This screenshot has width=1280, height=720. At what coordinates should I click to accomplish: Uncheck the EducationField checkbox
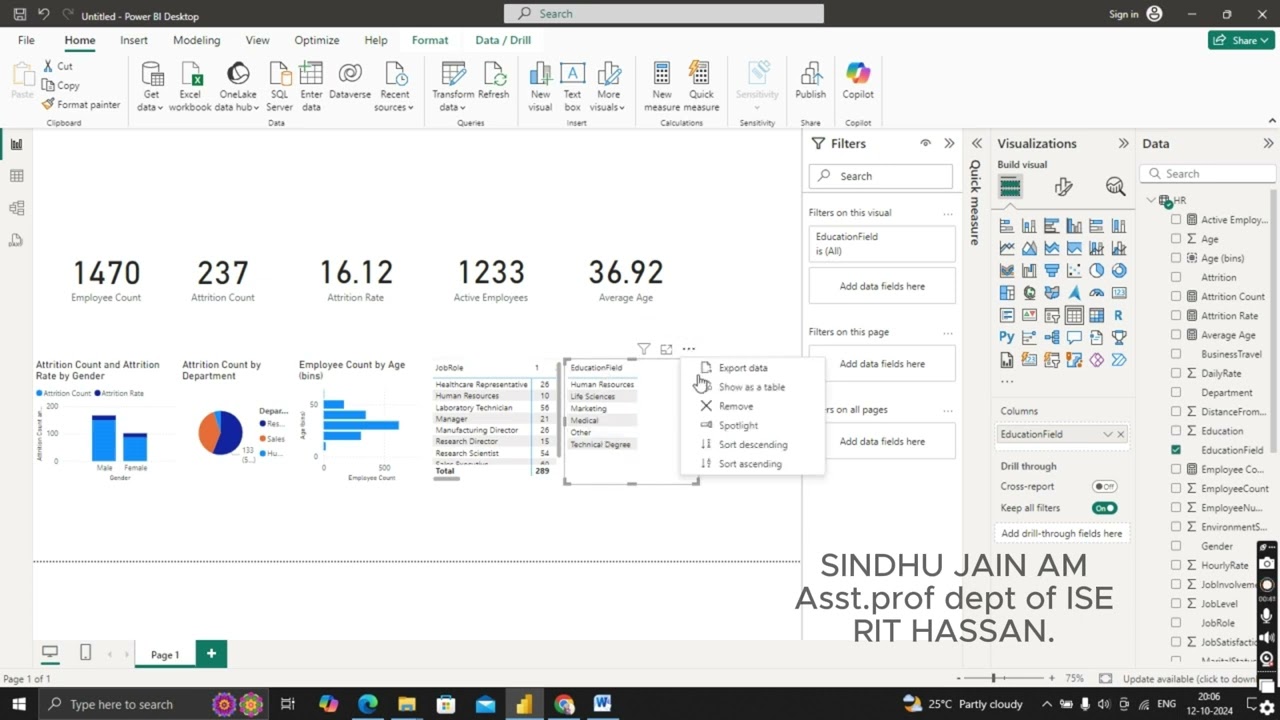[1176, 450]
